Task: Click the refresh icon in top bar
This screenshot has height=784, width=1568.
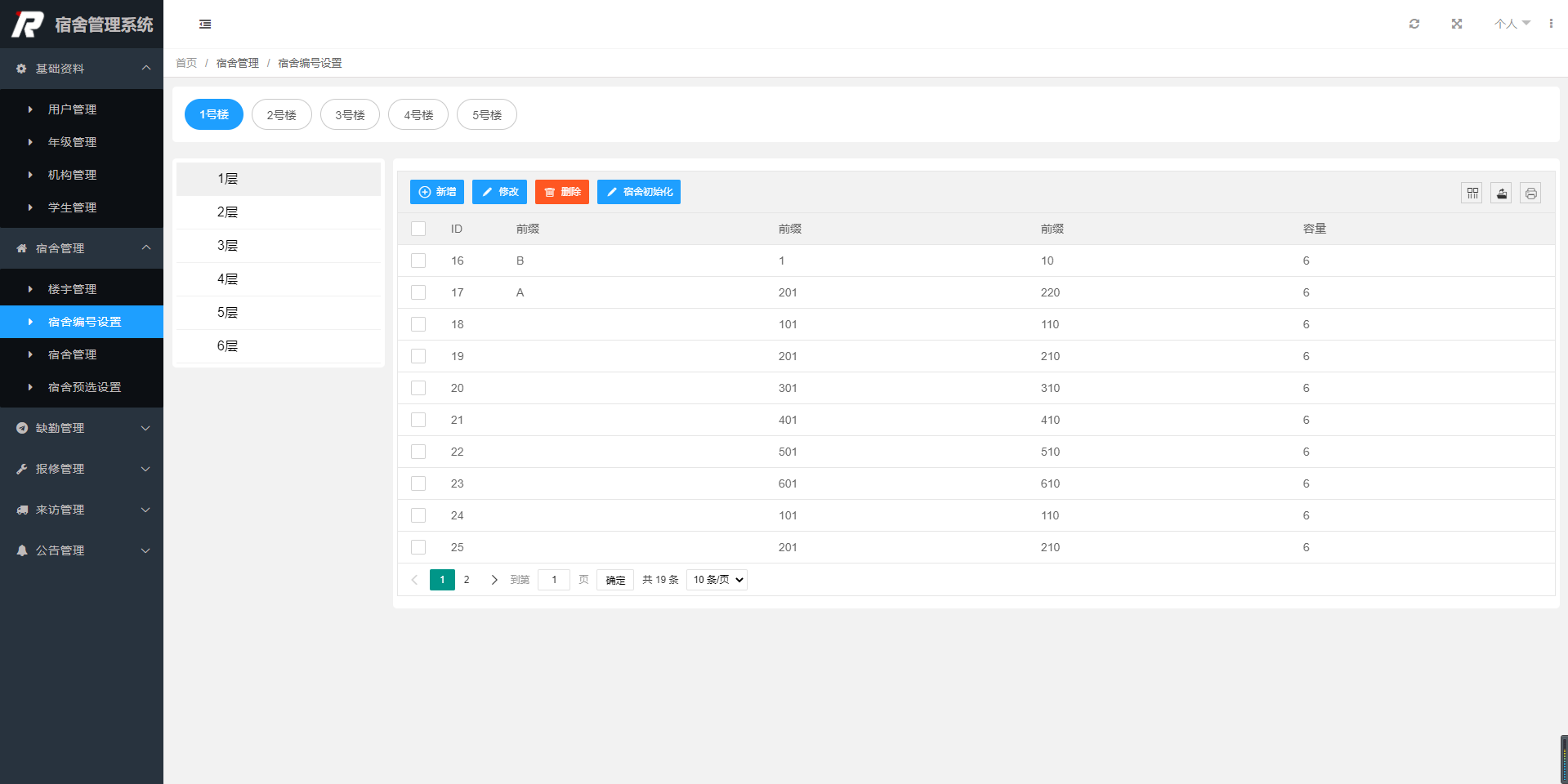Action: pyautogui.click(x=1414, y=24)
